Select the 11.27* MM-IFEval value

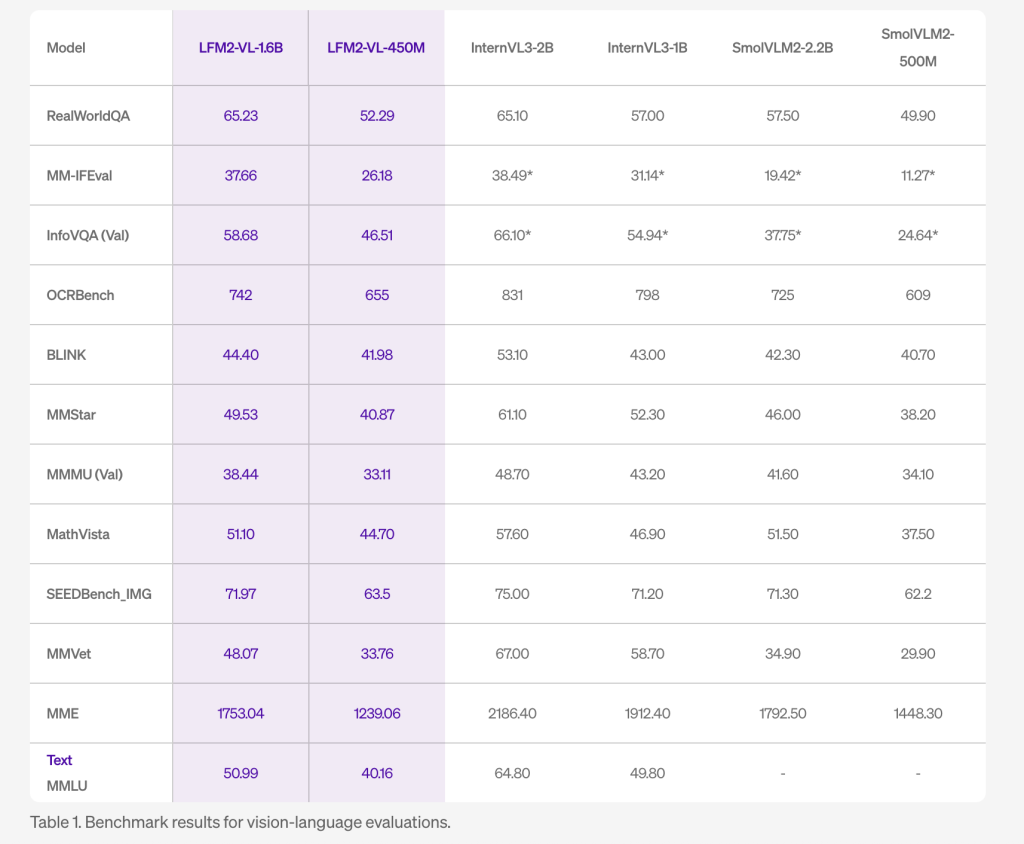[x=918, y=176]
